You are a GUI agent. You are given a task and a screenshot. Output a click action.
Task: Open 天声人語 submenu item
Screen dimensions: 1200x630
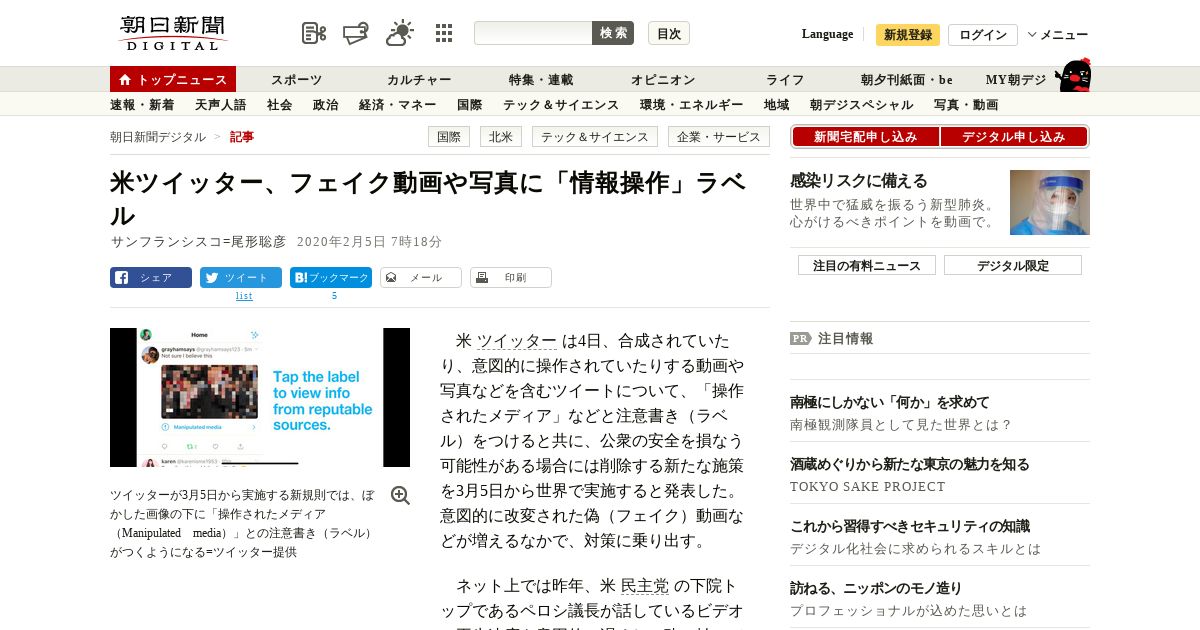[x=220, y=104]
